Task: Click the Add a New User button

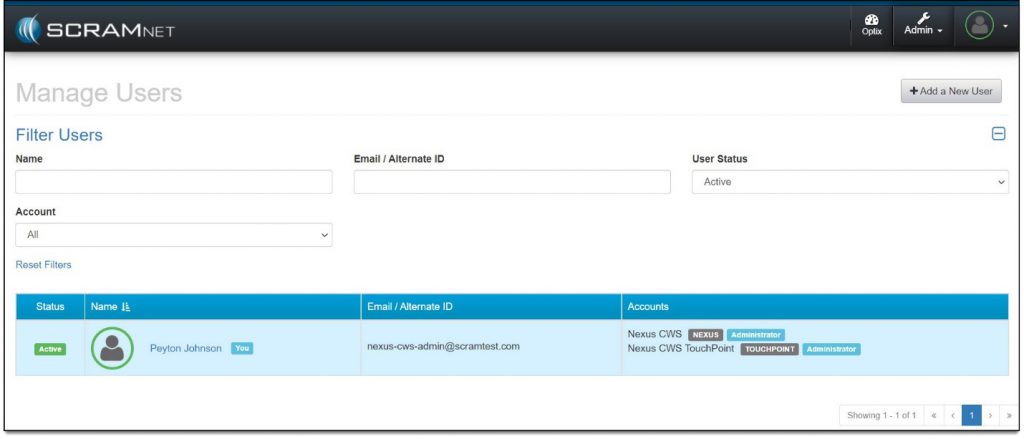Action: click(x=950, y=91)
